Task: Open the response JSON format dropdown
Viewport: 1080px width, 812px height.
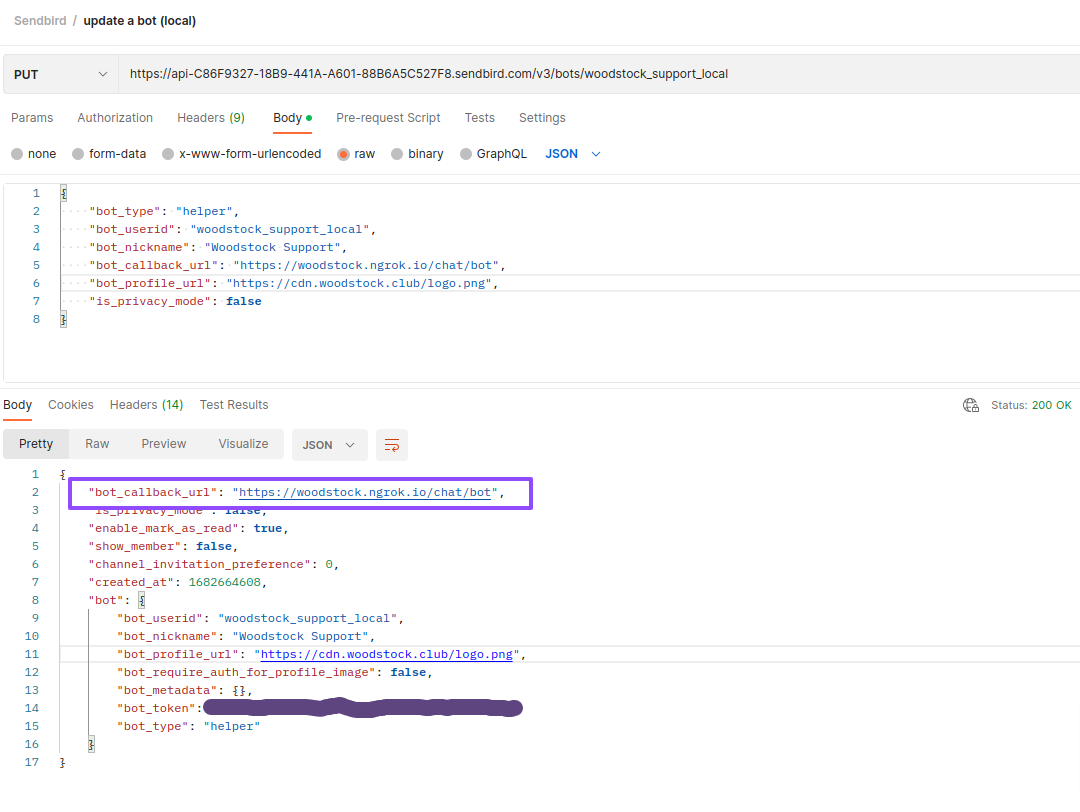Action: tap(329, 445)
